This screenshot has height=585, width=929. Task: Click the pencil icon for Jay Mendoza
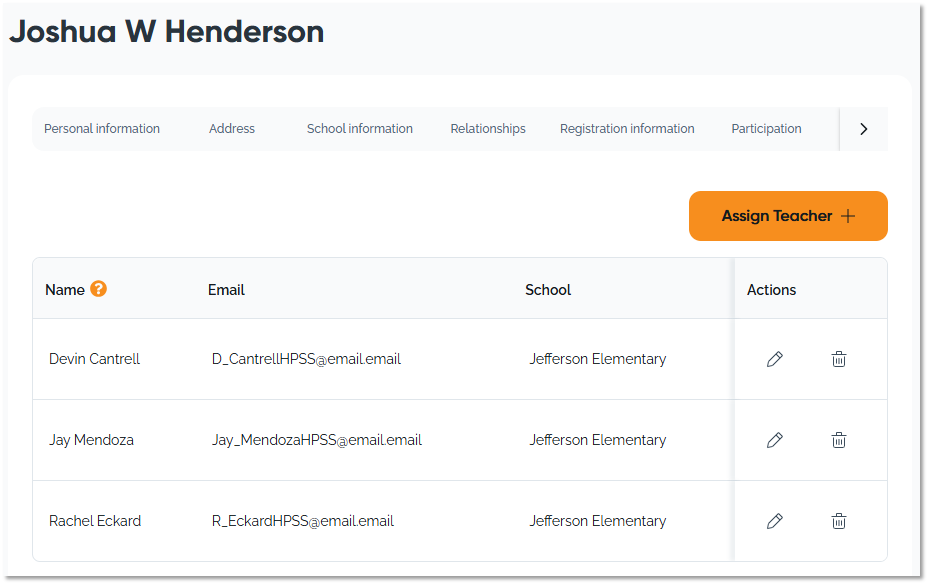pos(774,440)
